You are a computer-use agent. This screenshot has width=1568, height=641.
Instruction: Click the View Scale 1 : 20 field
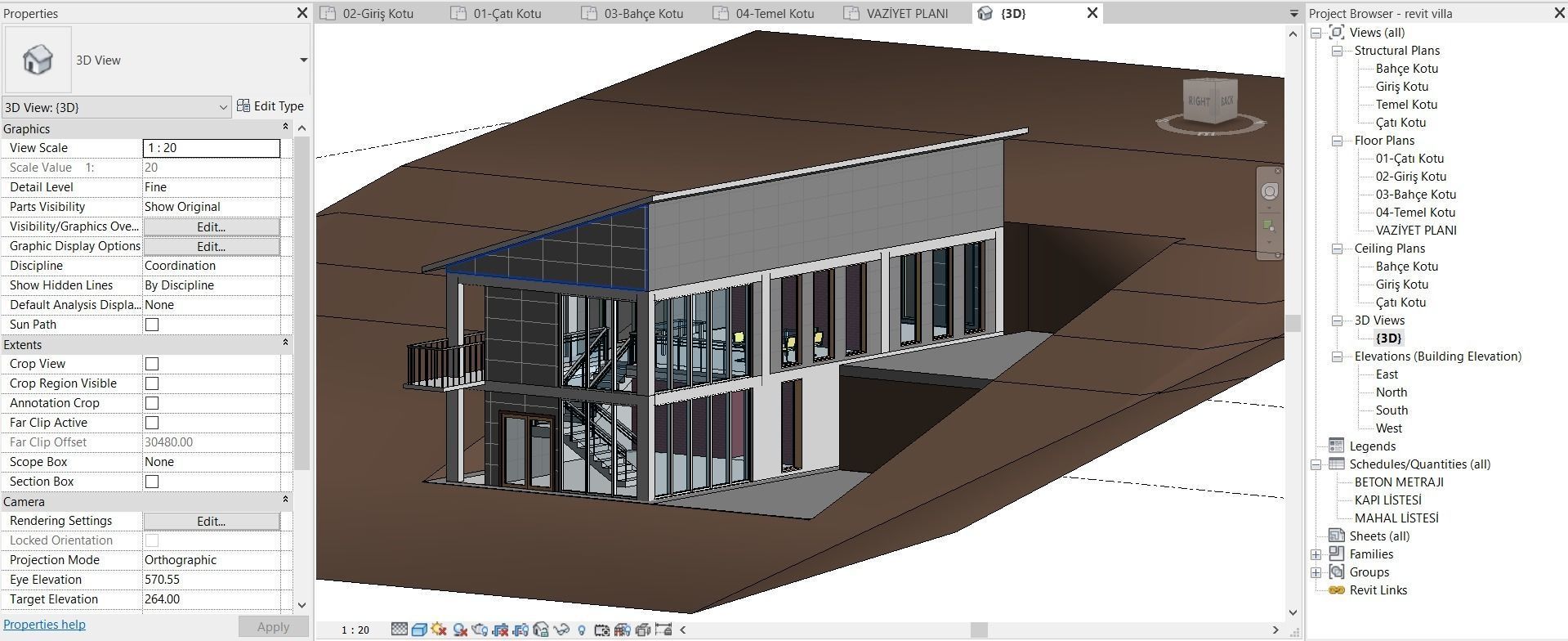click(212, 148)
